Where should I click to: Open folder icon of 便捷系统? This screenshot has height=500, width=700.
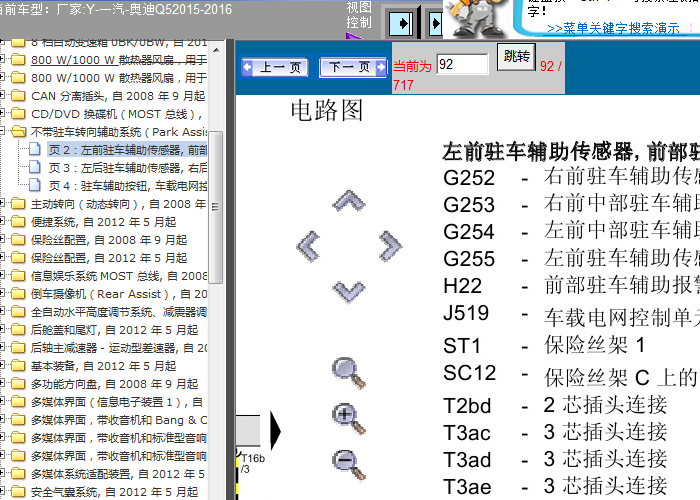pos(18,221)
